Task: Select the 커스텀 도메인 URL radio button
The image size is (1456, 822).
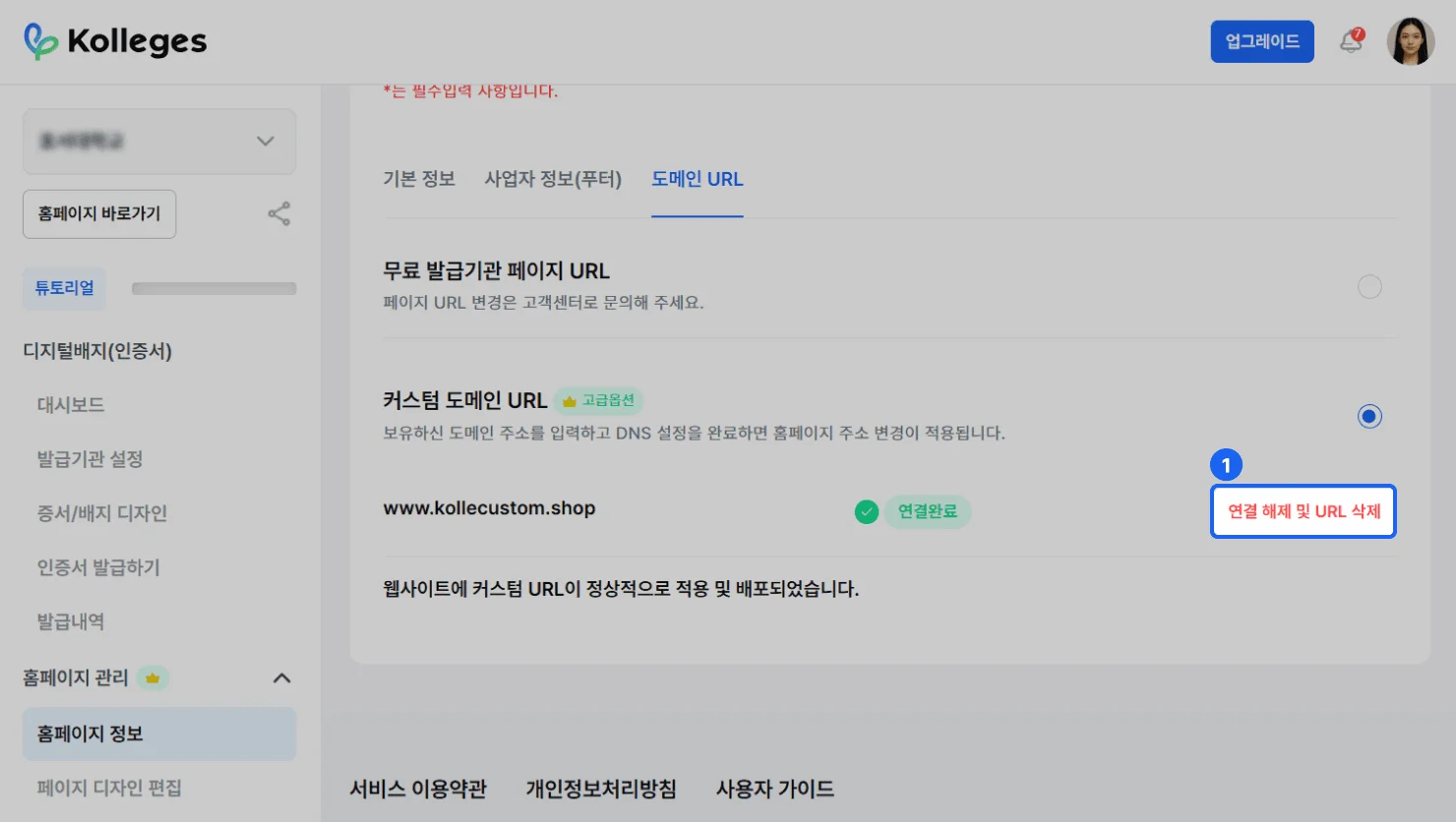Action: pyautogui.click(x=1369, y=417)
